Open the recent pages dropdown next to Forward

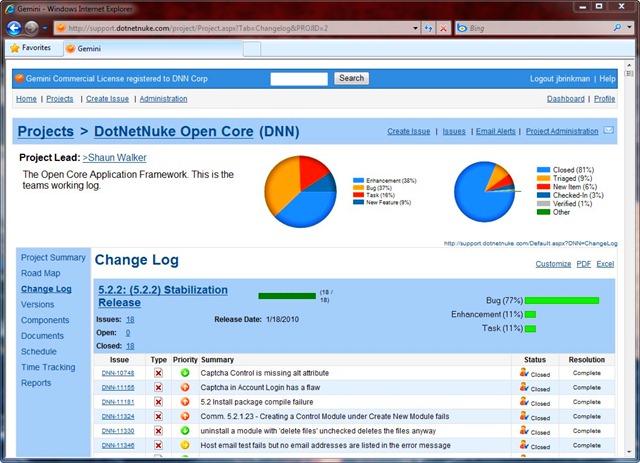tap(45, 28)
